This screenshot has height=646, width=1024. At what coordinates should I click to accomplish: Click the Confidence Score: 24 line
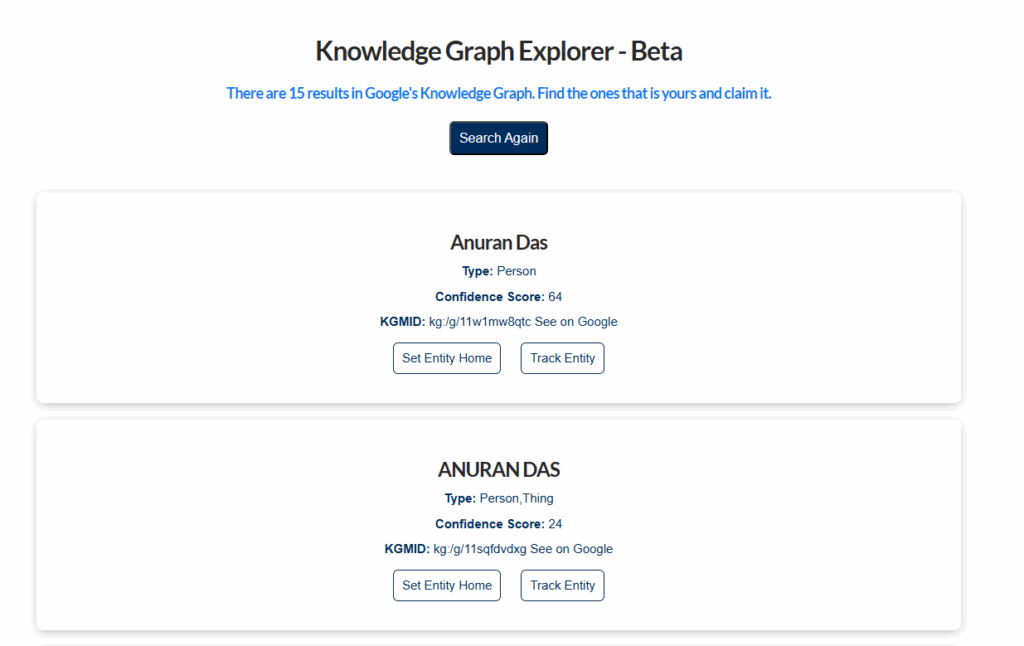click(498, 524)
